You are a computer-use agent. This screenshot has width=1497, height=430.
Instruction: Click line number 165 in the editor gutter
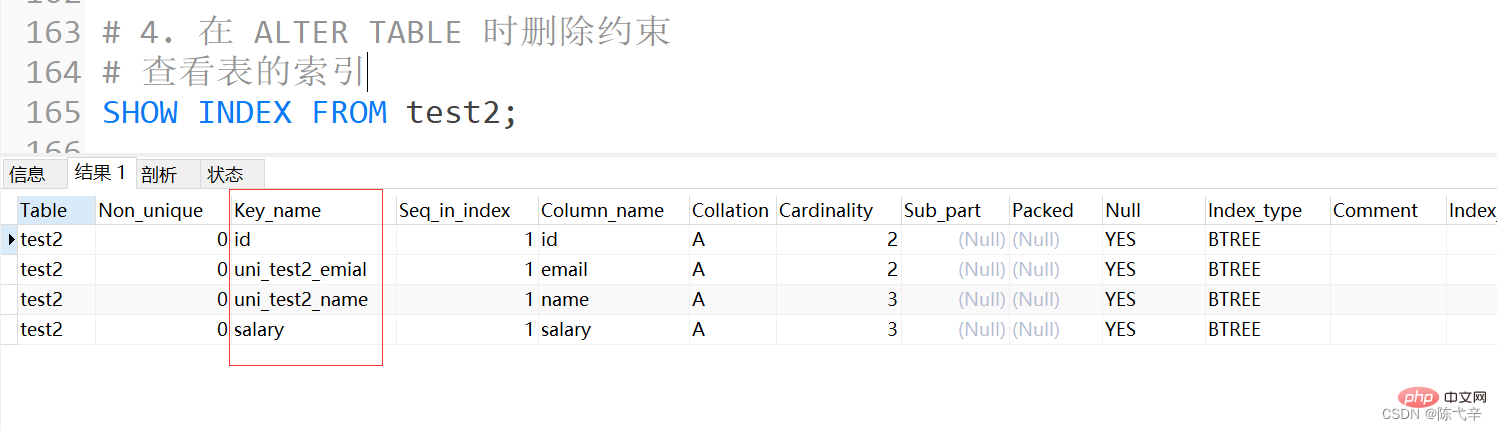(x=54, y=113)
